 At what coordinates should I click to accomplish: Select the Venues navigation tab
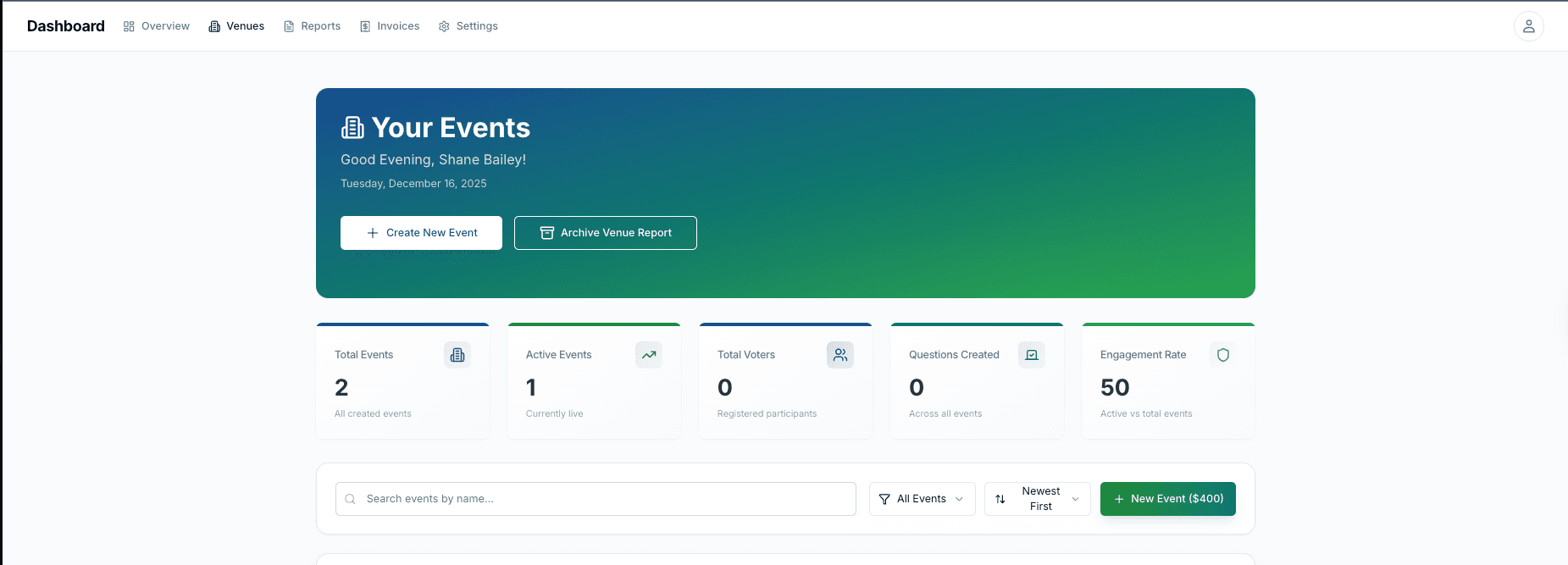[x=236, y=26]
